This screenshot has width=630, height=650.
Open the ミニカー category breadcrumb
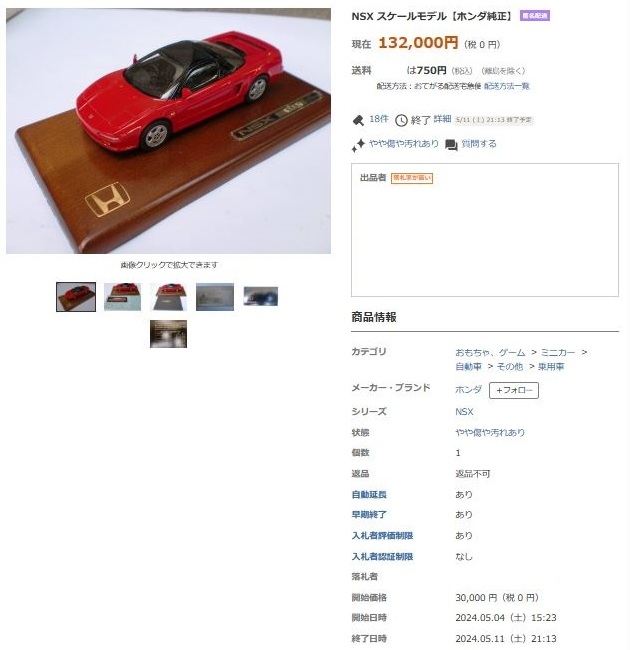558,352
